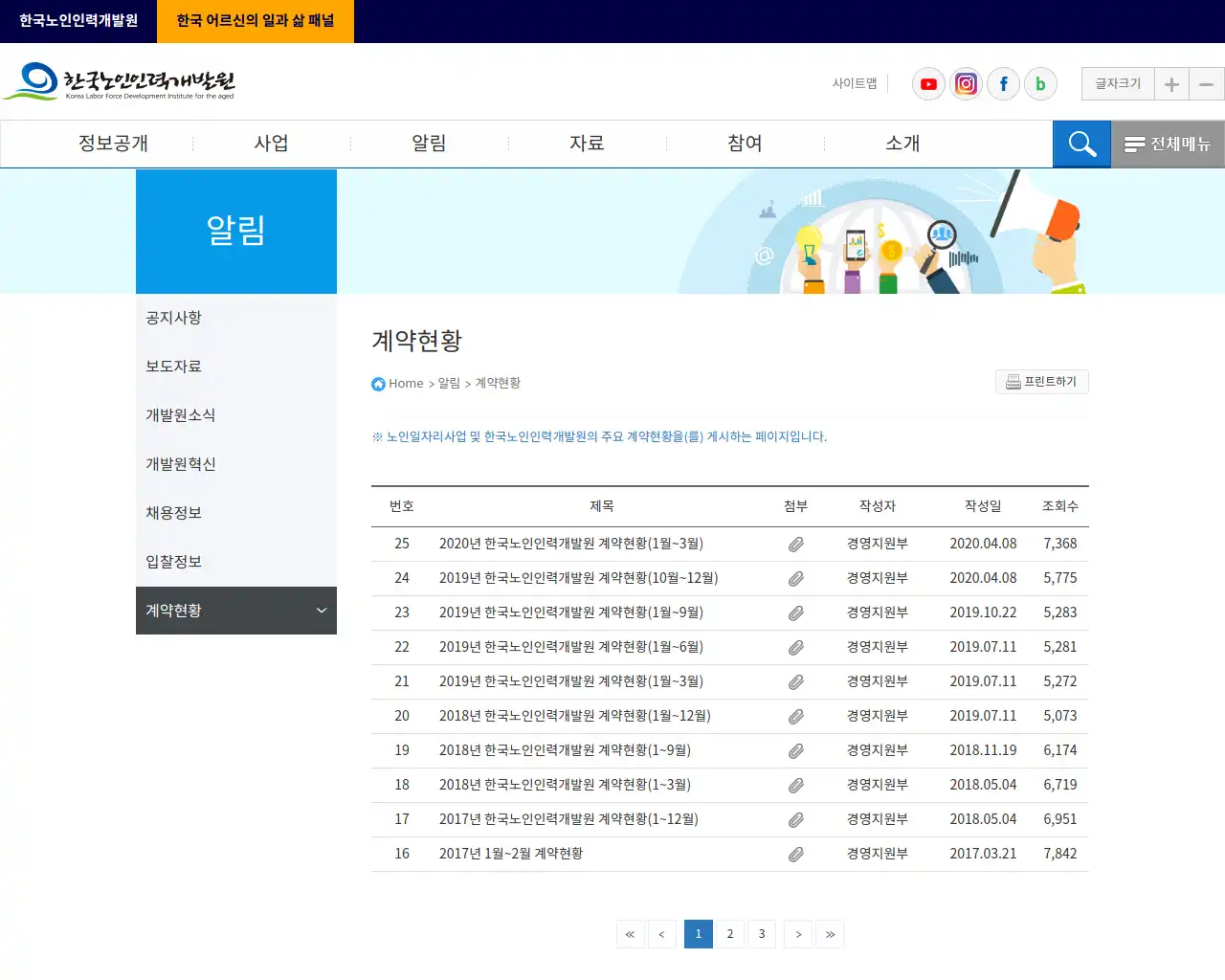Go to page 2 of results
This screenshot has width=1225, height=980.
coord(730,934)
